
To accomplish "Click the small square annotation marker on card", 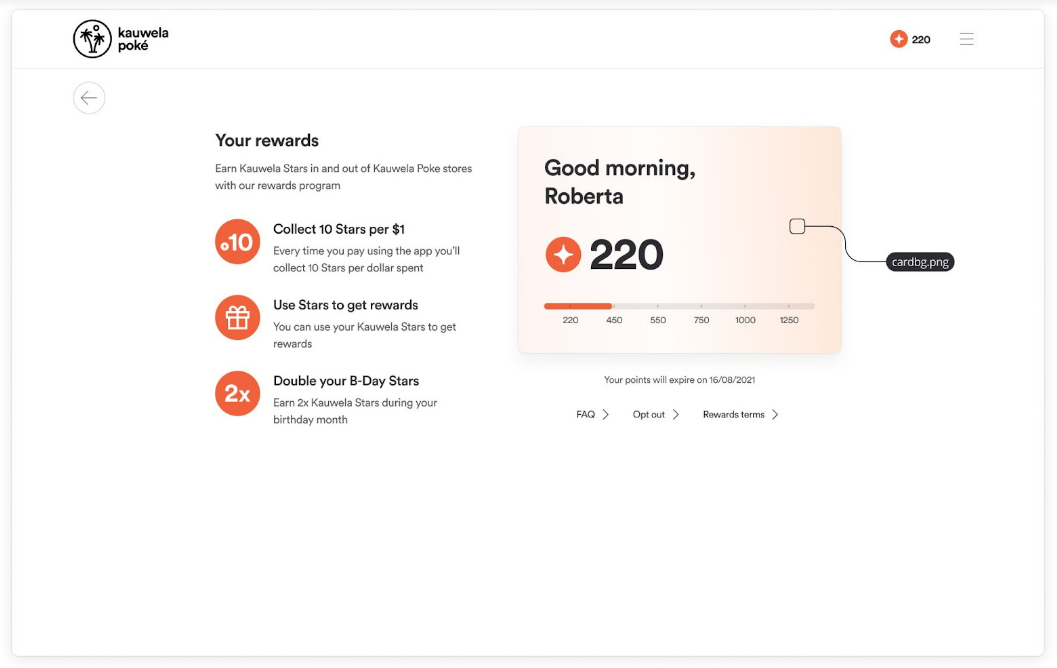I will [x=797, y=226].
